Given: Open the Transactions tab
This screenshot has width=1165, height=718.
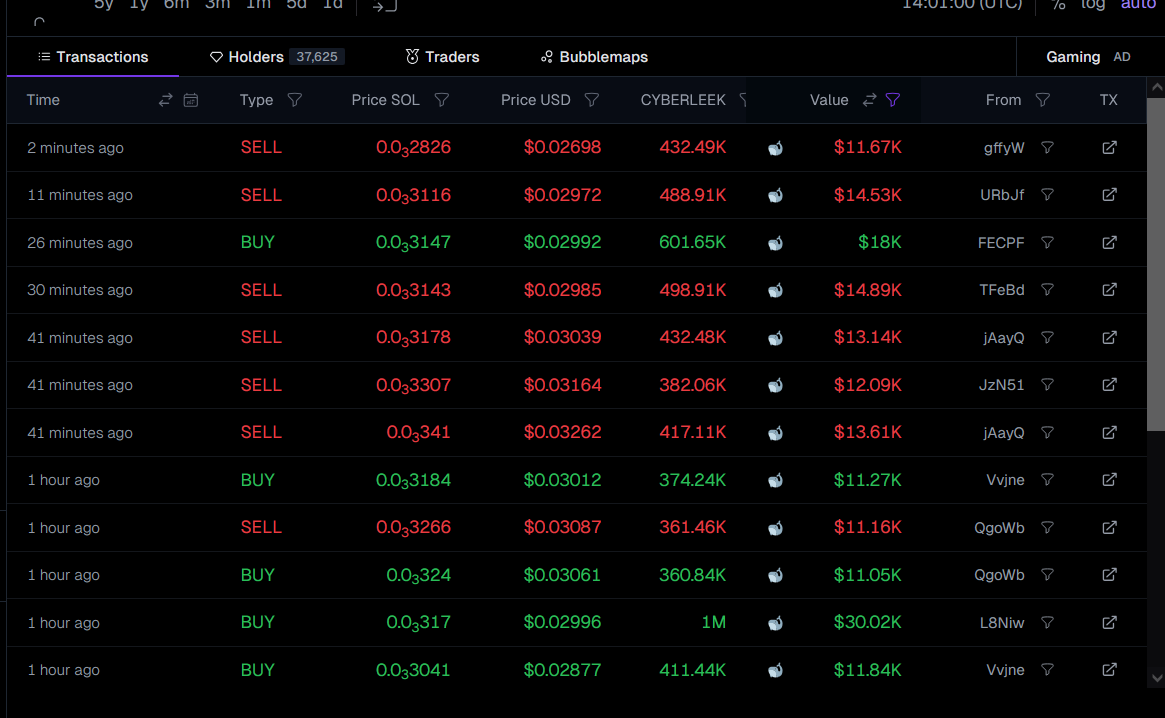Looking at the screenshot, I should coord(93,57).
